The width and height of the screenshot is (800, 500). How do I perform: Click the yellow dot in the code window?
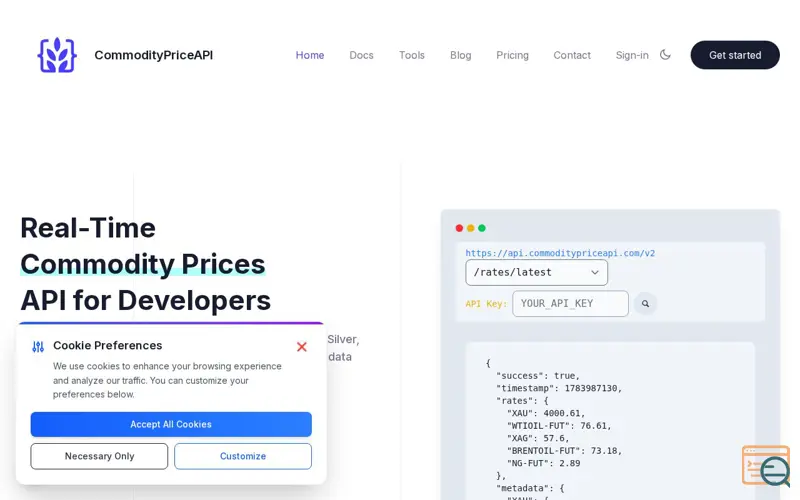pos(470,228)
